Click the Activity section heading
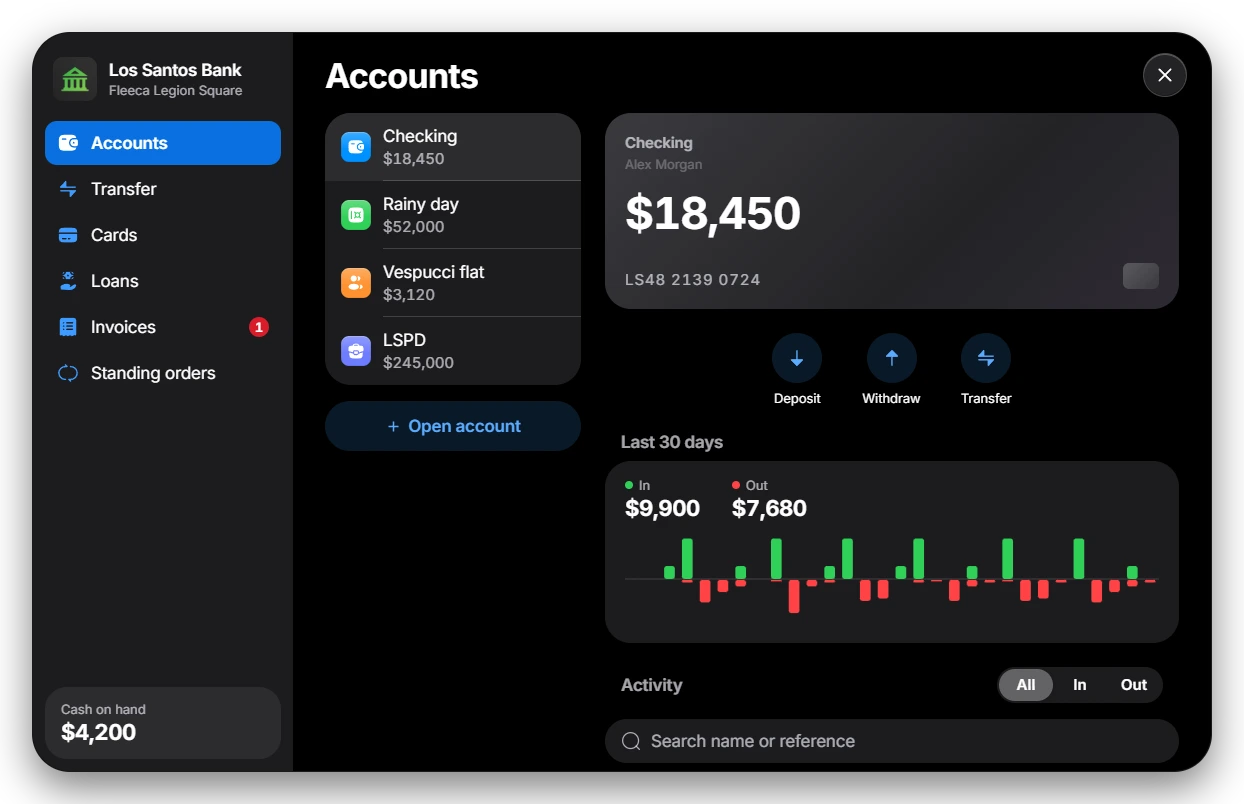1244x804 pixels. pyautogui.click(x=652, y=685)
